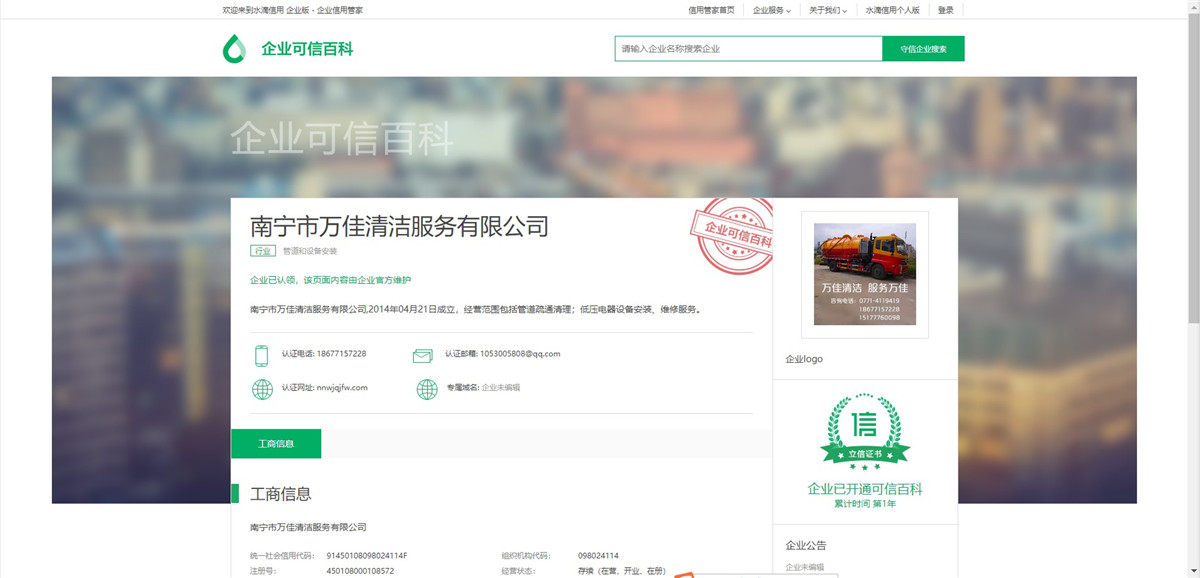This screenshot has height=578, width=1200.
Task: Expand the 关于我们 dropdown menu
Action: [x=828, y=10]
